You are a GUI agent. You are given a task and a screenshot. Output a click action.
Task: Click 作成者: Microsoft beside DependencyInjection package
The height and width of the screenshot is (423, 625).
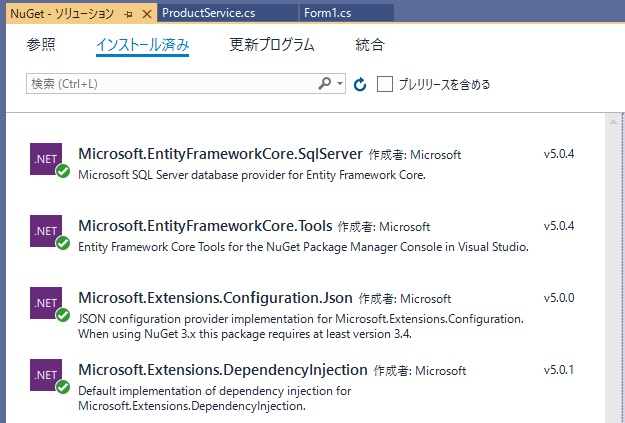click(x=420, y=371)
